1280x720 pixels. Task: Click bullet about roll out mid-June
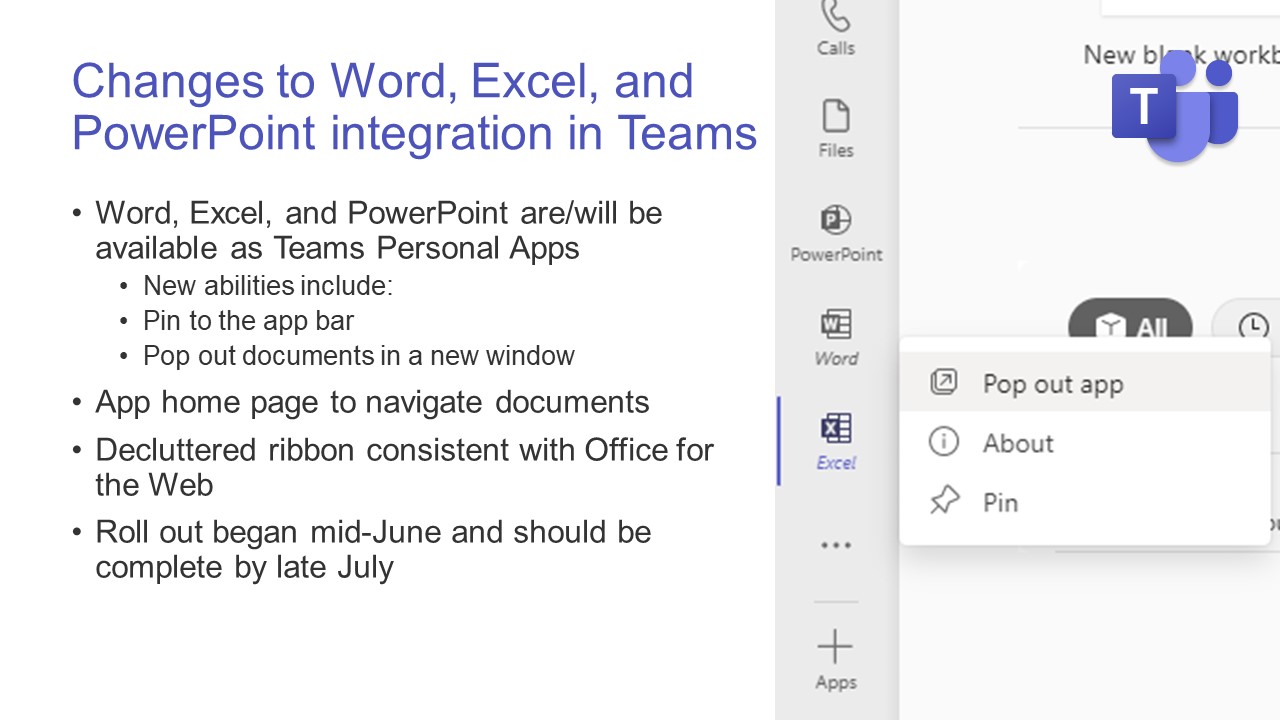[373, 549]
